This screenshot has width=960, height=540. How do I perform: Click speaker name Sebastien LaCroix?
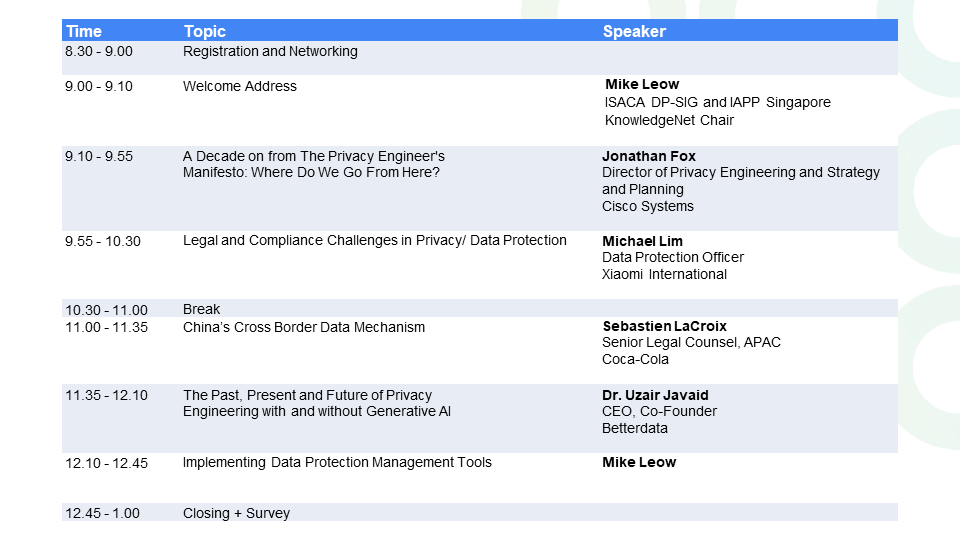click(x=664, y=326)
